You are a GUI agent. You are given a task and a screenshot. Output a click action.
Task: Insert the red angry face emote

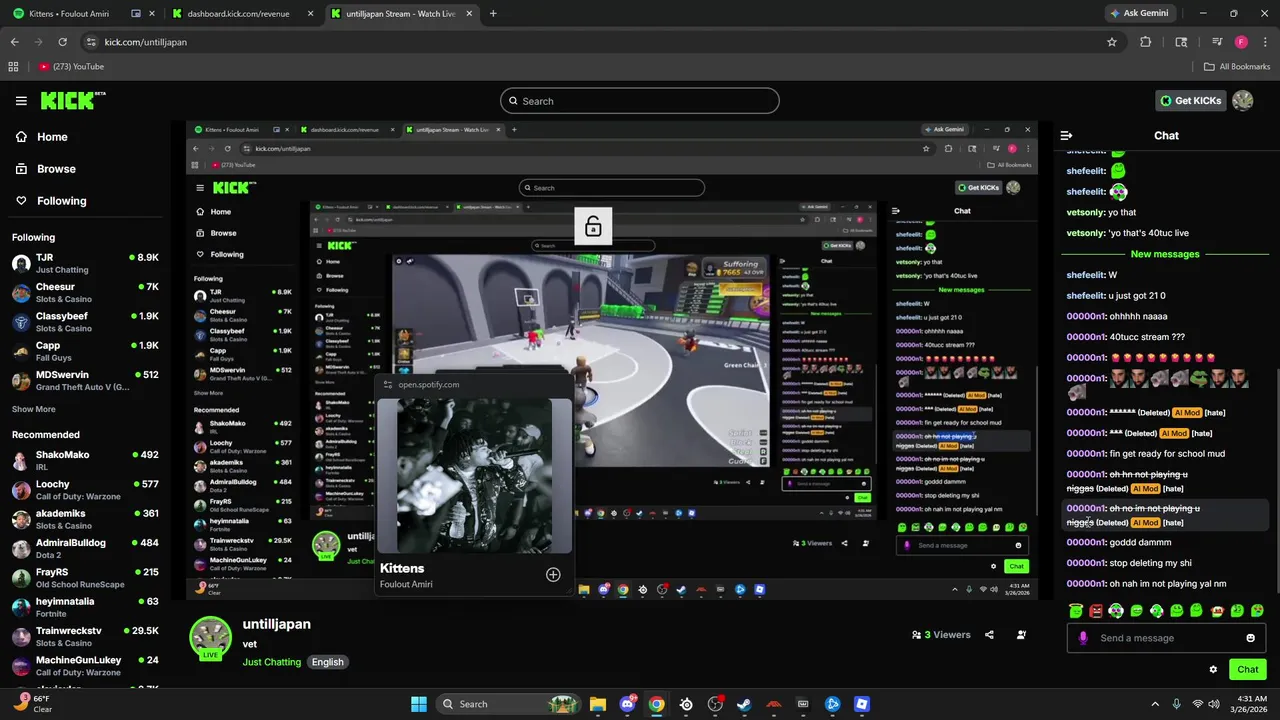point(1096,610)
